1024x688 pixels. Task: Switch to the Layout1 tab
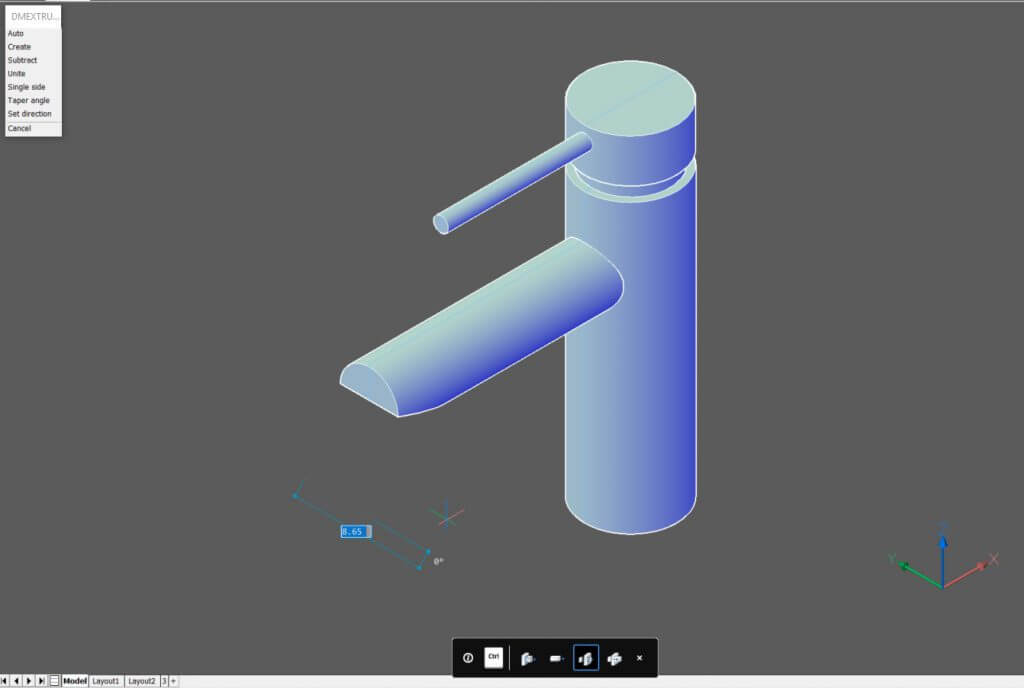click(105, 680)
